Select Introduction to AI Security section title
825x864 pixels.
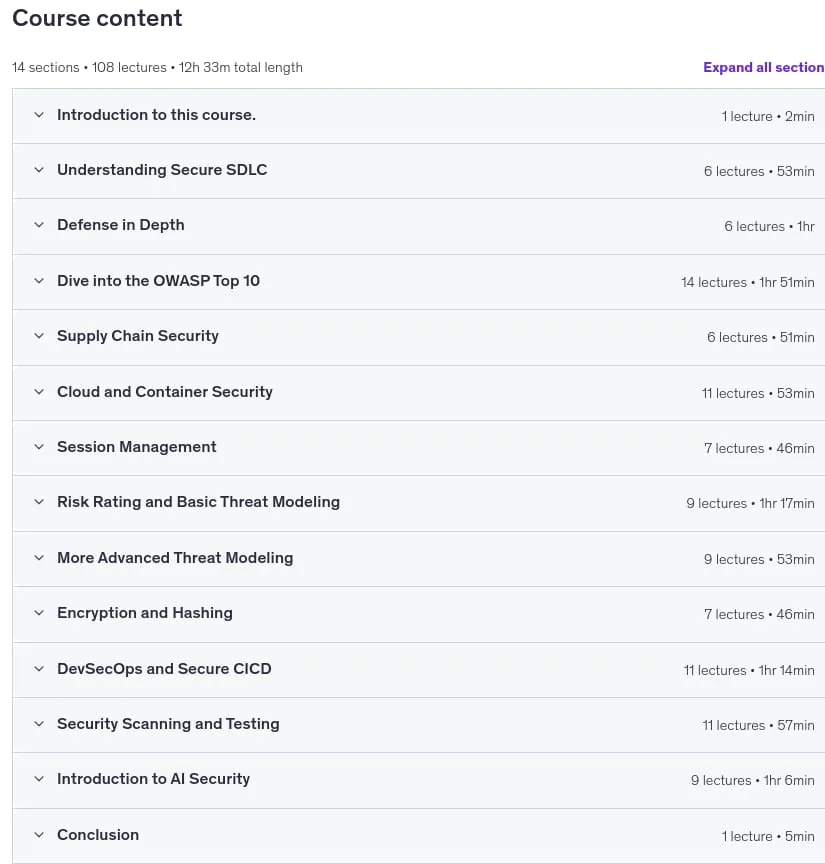[x=153, y=779]
